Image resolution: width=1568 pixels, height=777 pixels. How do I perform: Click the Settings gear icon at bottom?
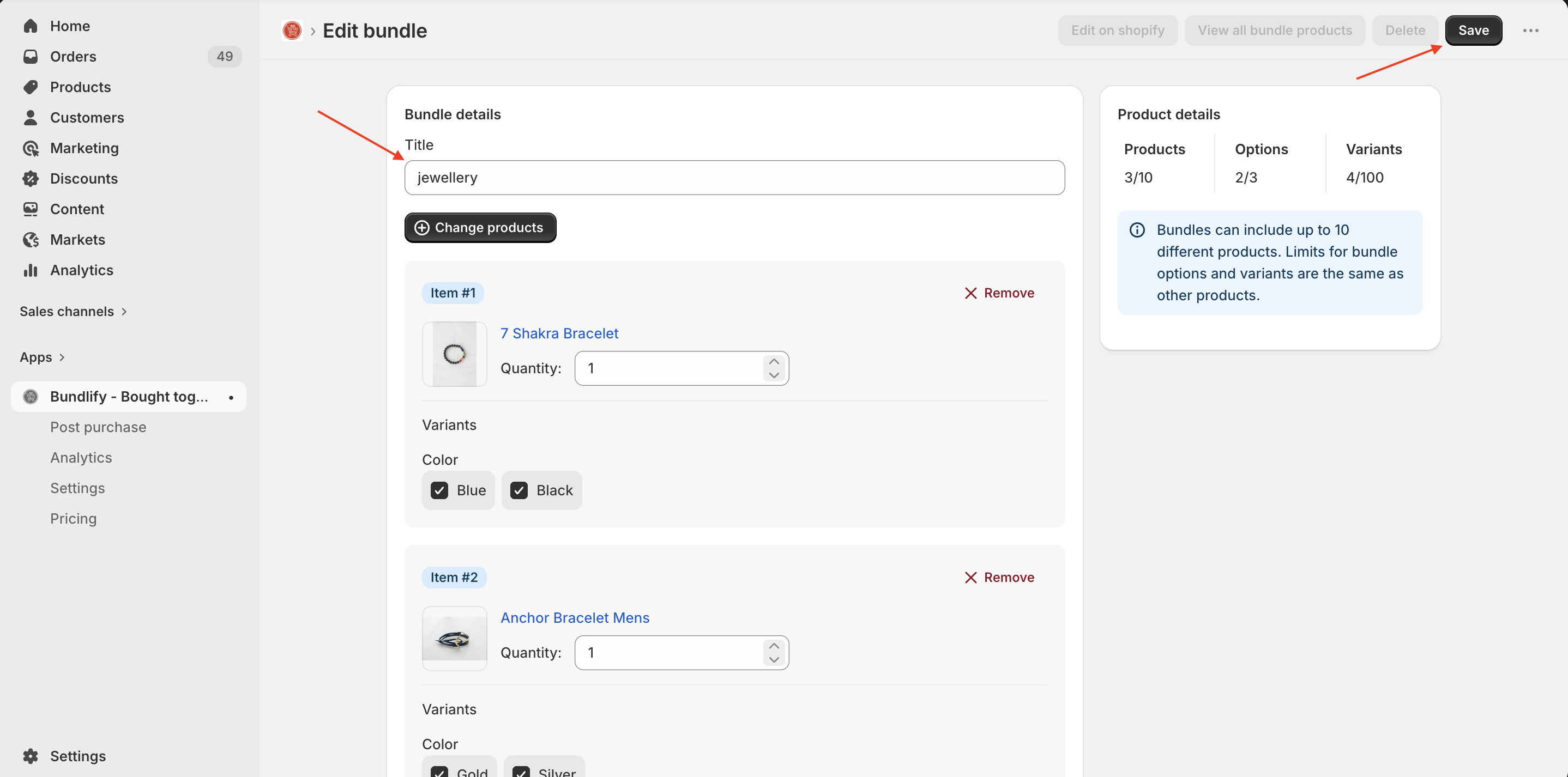[31, 756]
